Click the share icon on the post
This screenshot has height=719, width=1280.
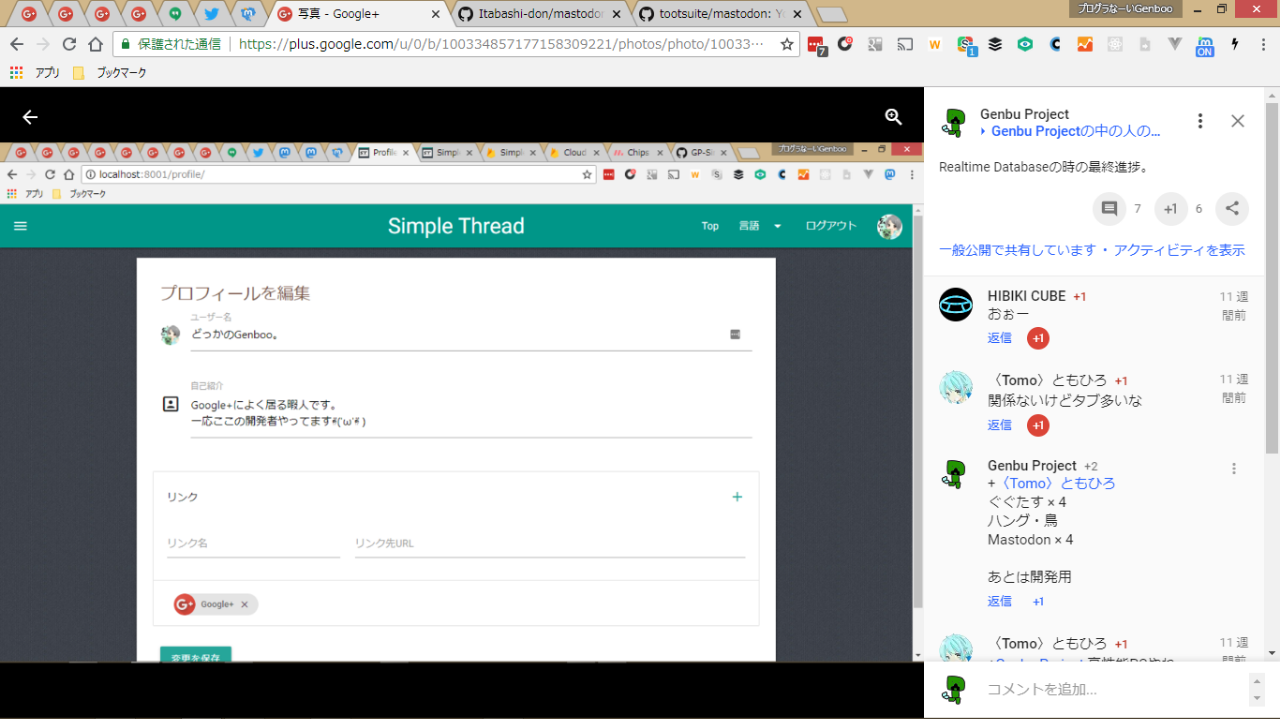coord(1232,209)
